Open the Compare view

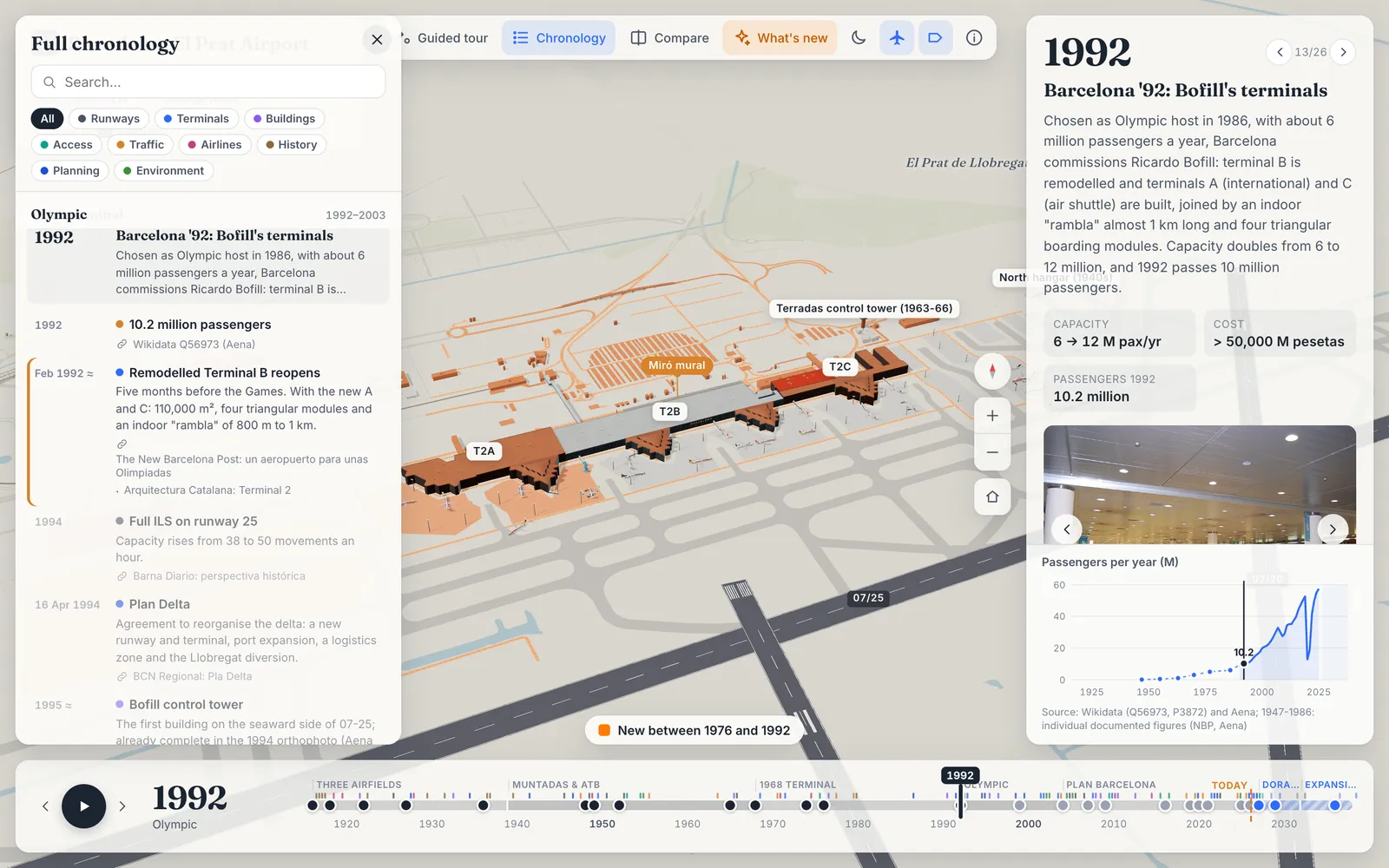(669, 38)
